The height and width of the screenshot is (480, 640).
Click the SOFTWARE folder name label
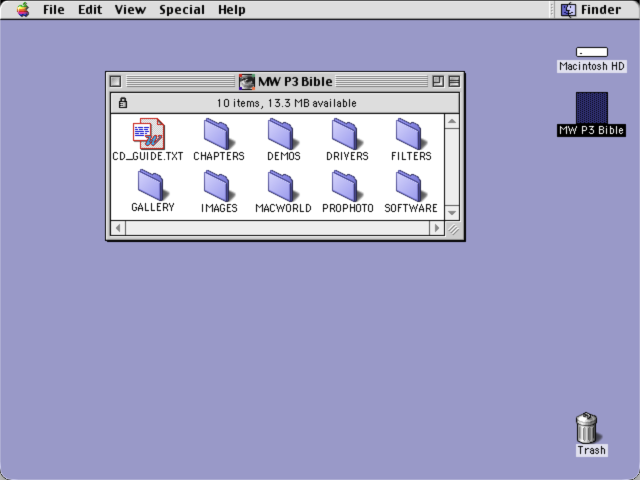coord(411,208)
